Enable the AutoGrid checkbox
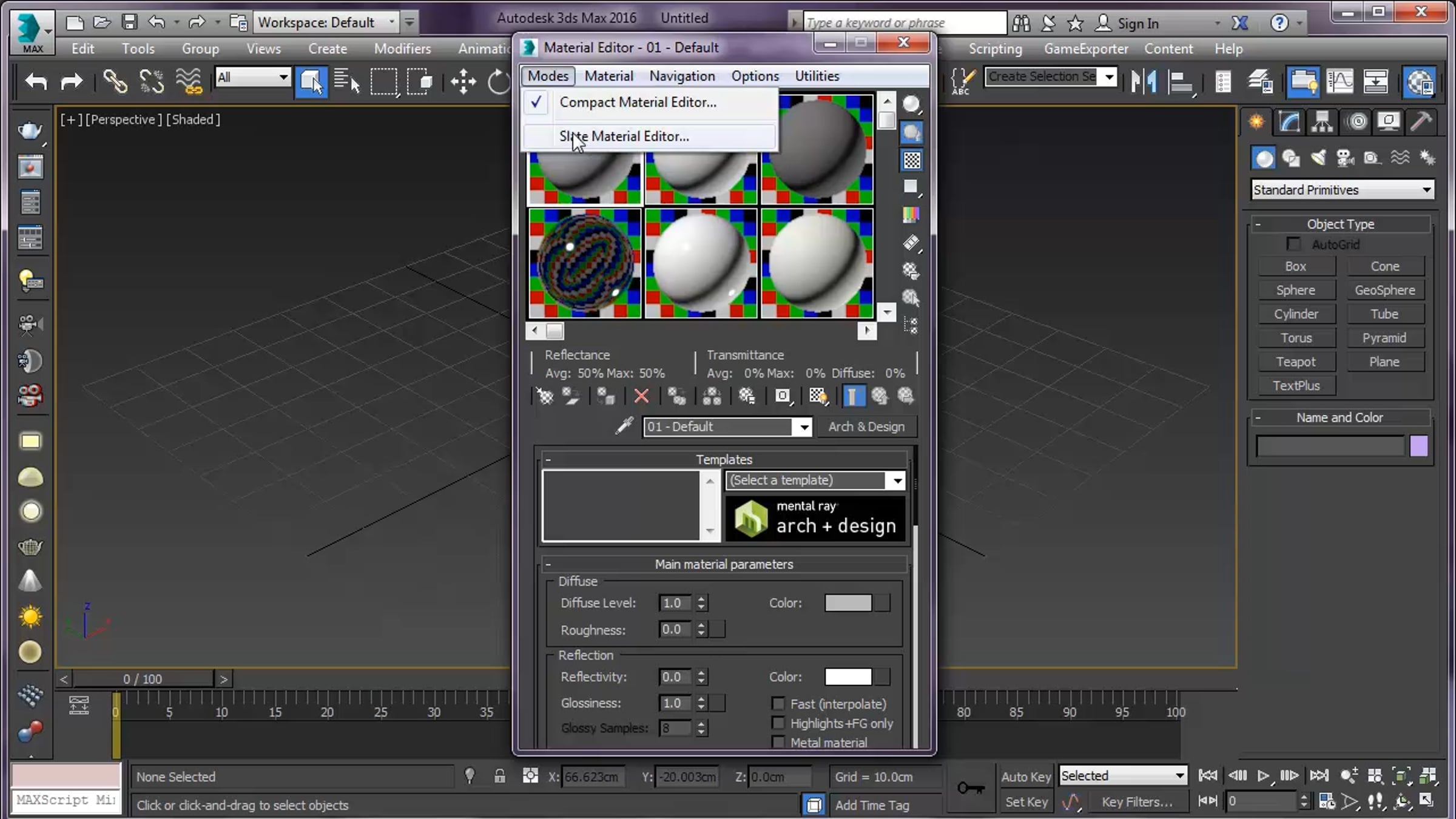The height and width of the screenshot is (819, 1456). [x=1293, y=244]
